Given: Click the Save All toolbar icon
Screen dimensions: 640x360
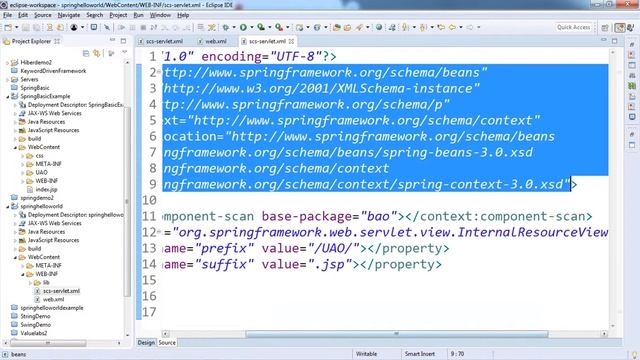Looking at the screenshot, I should (36, 27).
